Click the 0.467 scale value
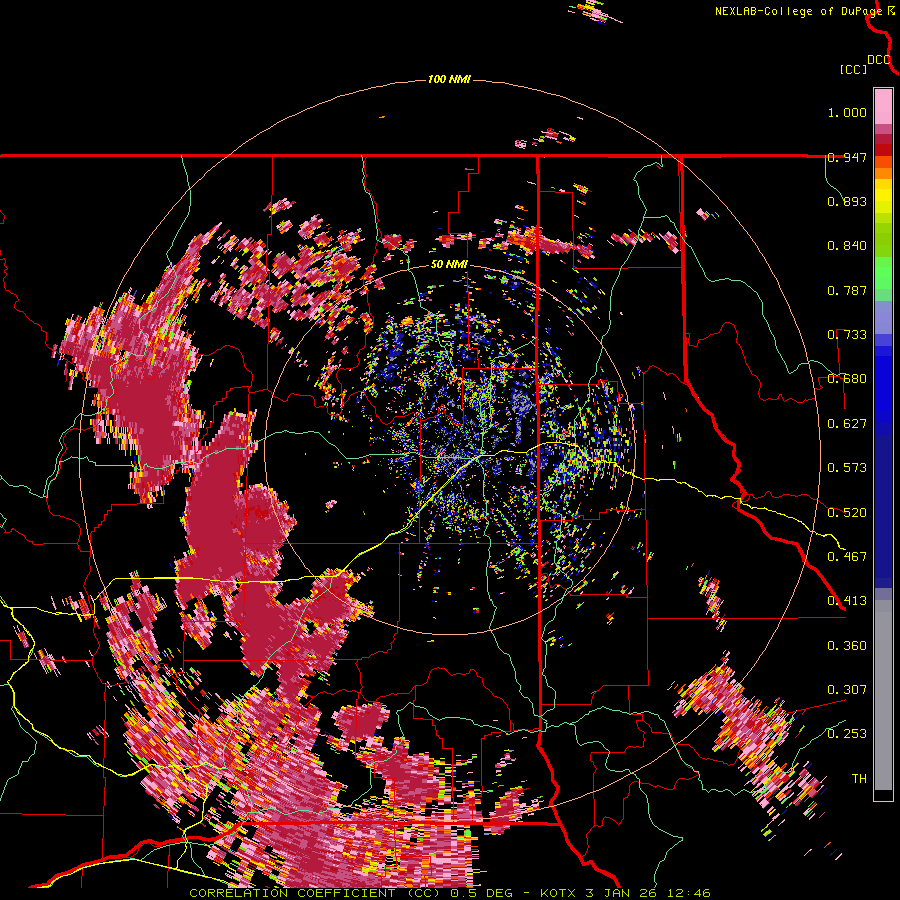900x900 pixels. click(x=847, y=557)
